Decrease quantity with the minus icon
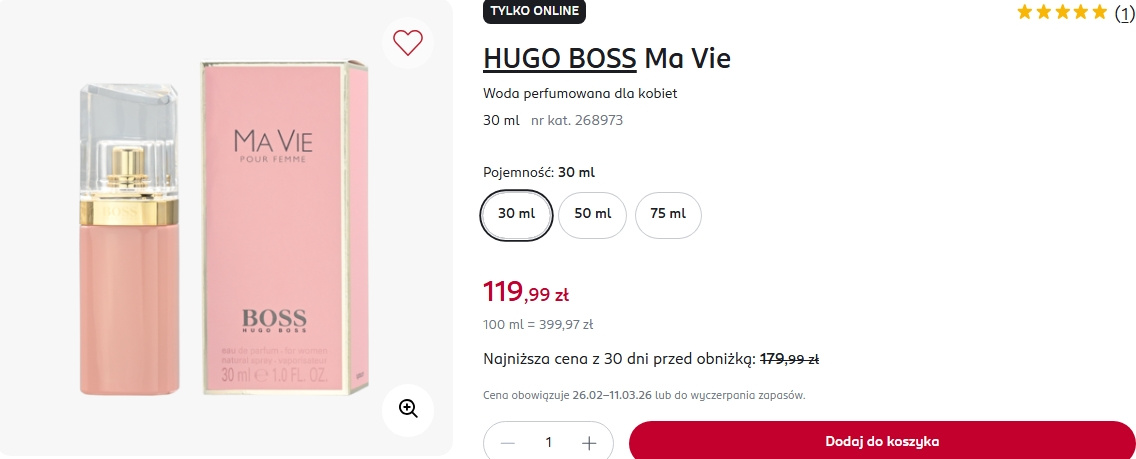1136x459 pixels. (508, 443)
